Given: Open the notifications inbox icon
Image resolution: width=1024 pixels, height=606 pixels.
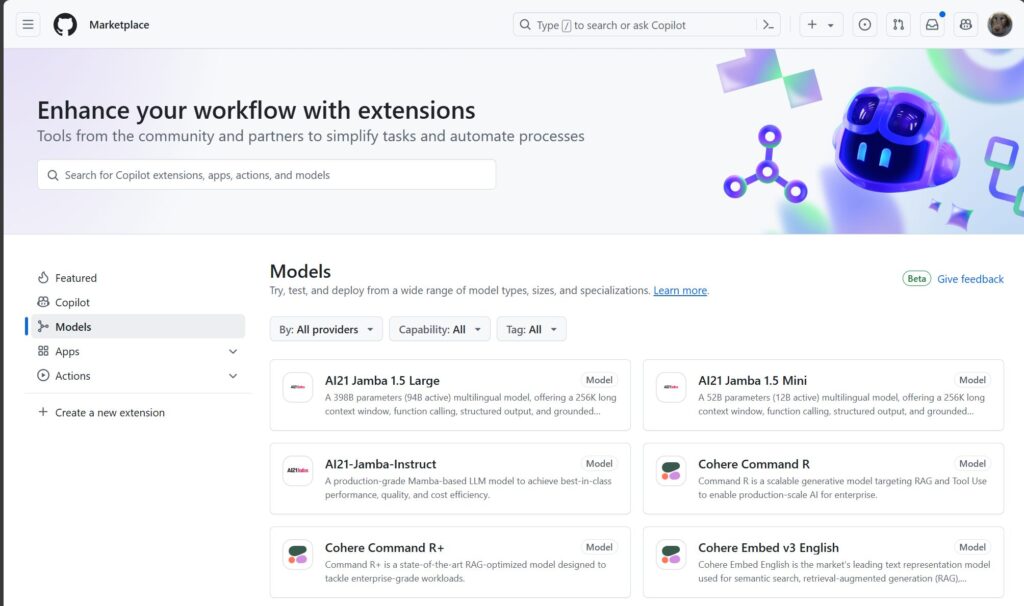Looking at the screenshot, I should coord(932,25).
